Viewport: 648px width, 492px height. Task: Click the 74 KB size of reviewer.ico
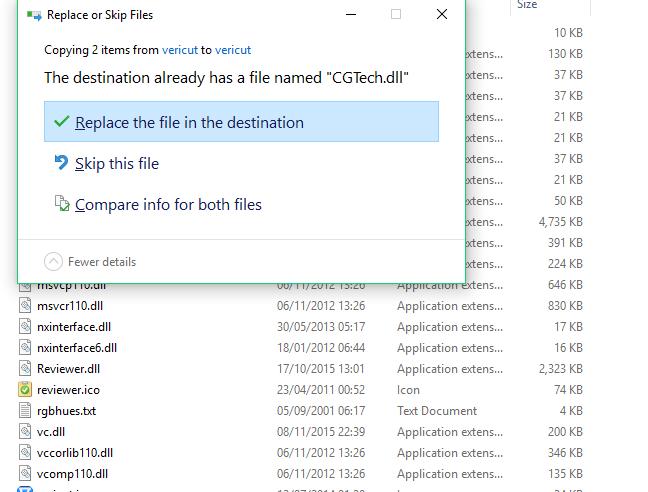(x=568, y=390)
